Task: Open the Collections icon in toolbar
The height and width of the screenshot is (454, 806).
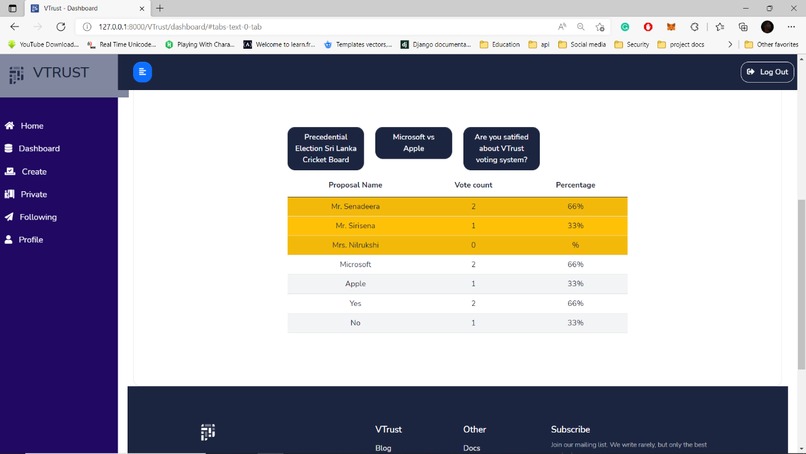Action: [743, 27]
